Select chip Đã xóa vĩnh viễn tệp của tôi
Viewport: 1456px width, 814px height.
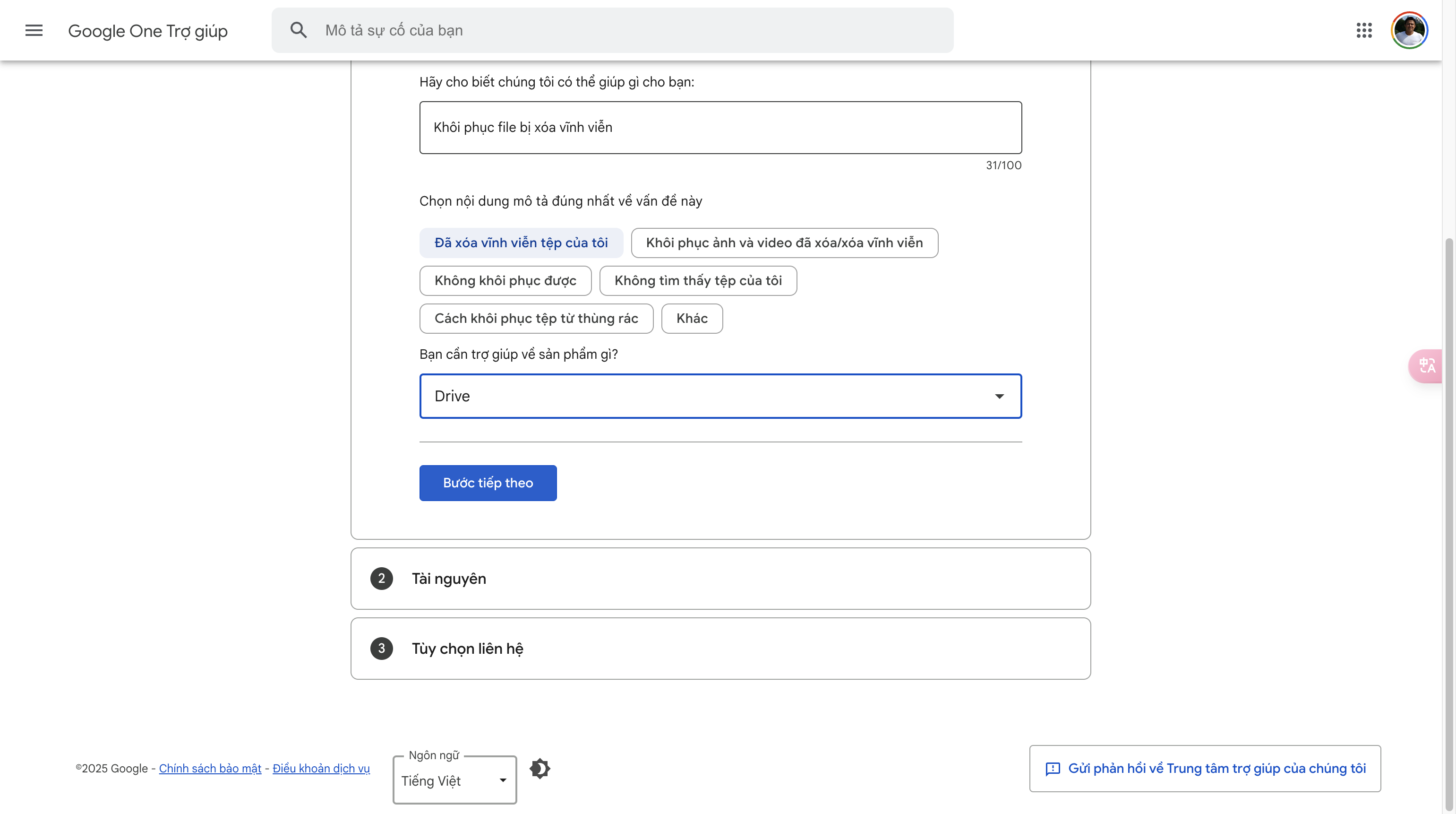[x=521, y=242]
